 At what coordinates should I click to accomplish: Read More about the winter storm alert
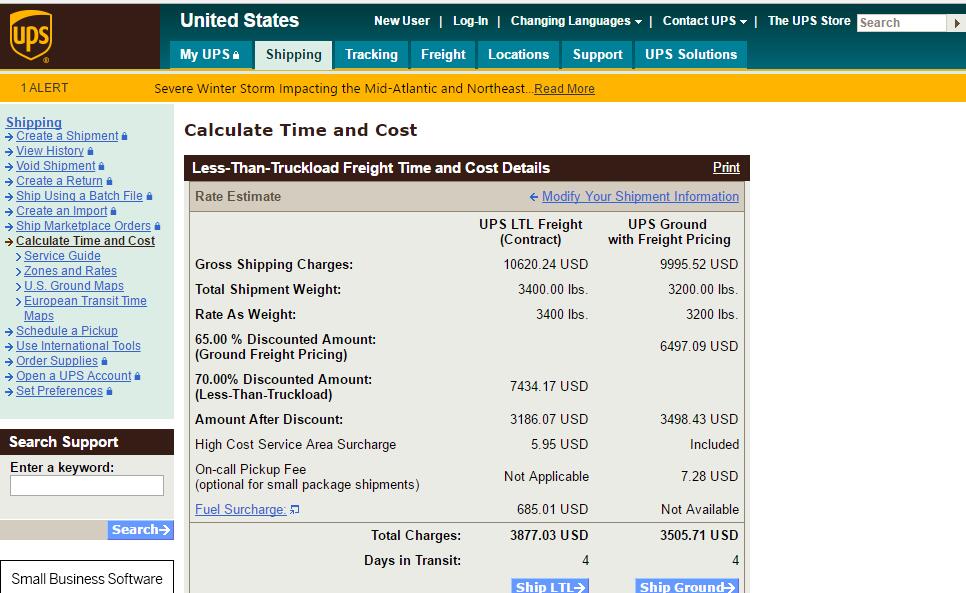point(564,89)
